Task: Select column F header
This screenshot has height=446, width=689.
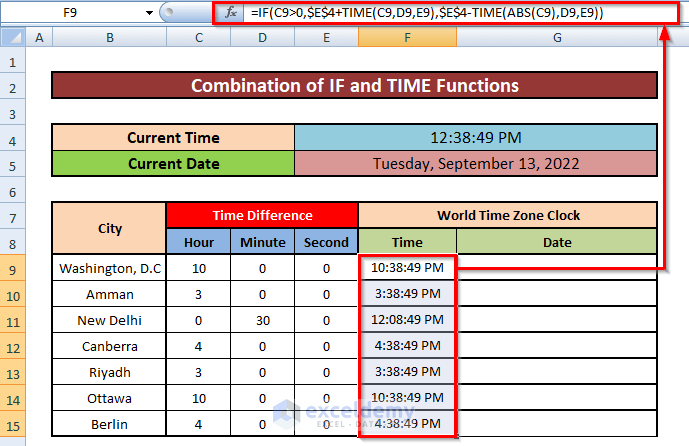Action: (x=407, y=37)
